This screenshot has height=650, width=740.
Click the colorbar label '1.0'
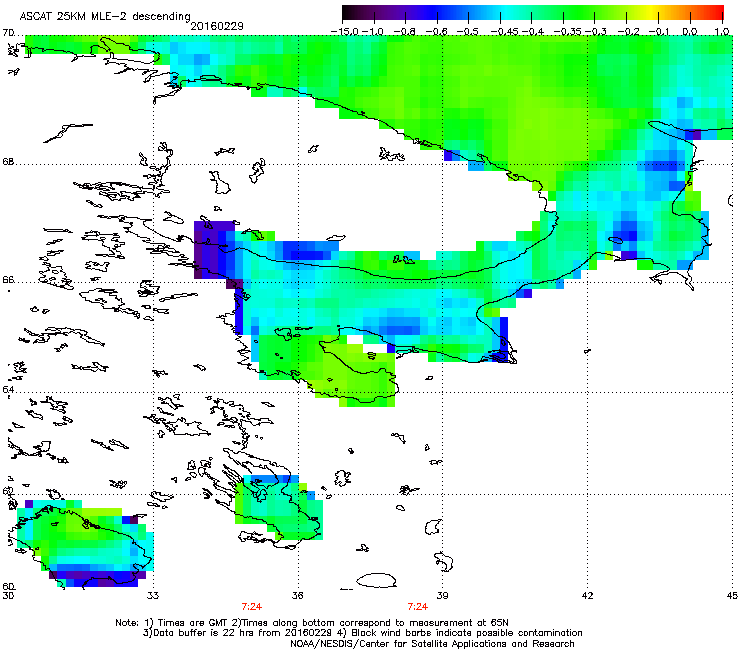[722, 32]
